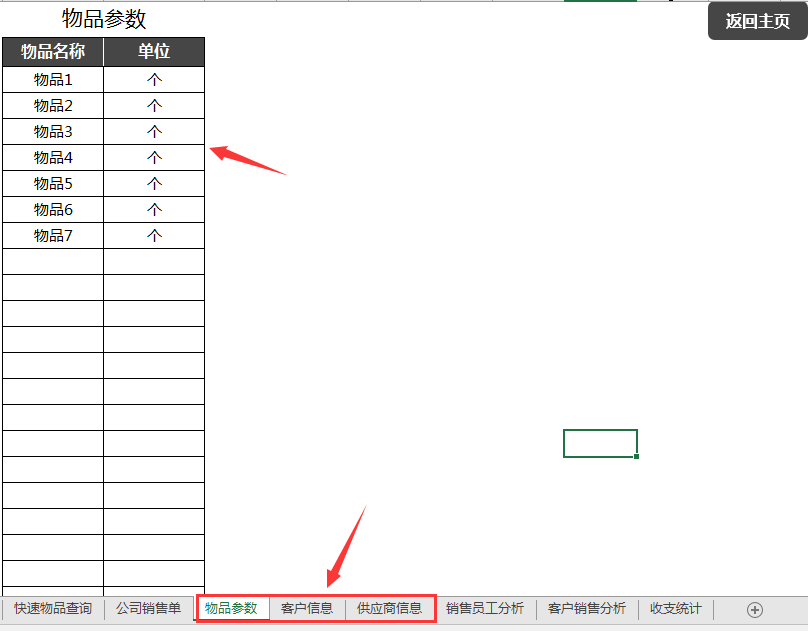Click the unit cell for 物品1
Image resolution: width=808 pixels, height=631 pixels.
click(154, 80)
